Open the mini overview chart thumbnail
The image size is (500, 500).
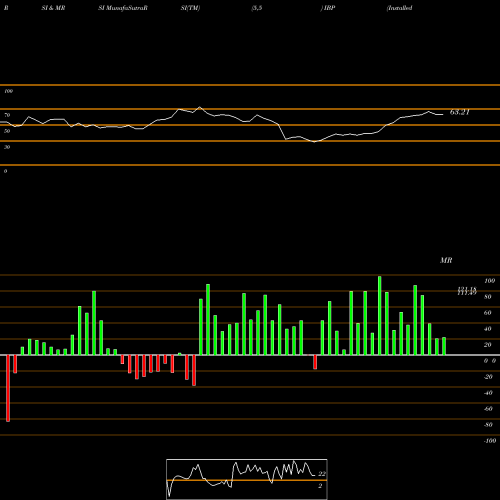pyautogui.click(x=247, y=479)
